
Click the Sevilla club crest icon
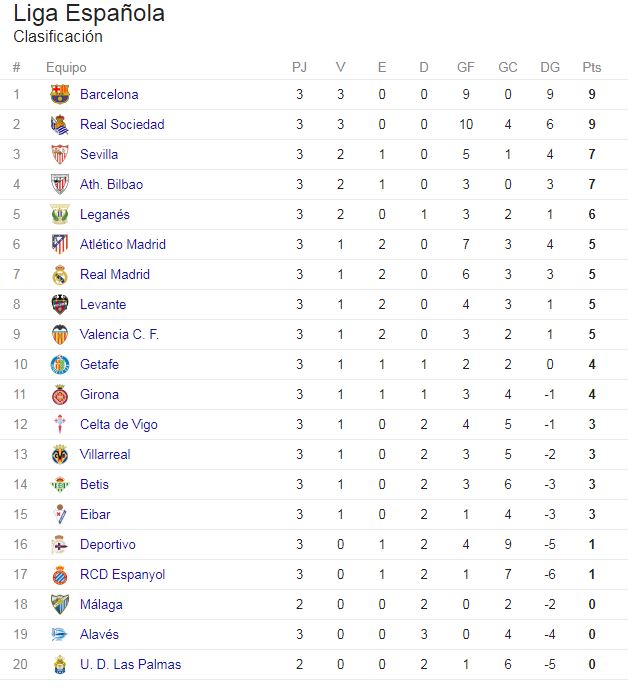tap(60, 155)
